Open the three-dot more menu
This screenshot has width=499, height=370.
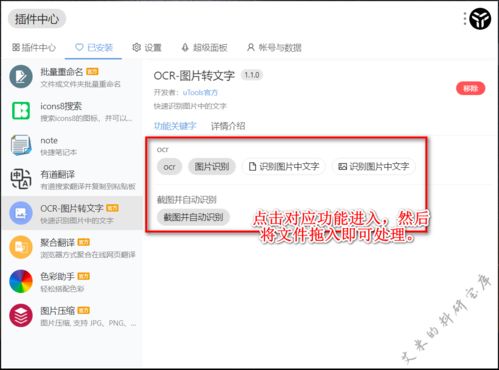click(x=465, y=19)
